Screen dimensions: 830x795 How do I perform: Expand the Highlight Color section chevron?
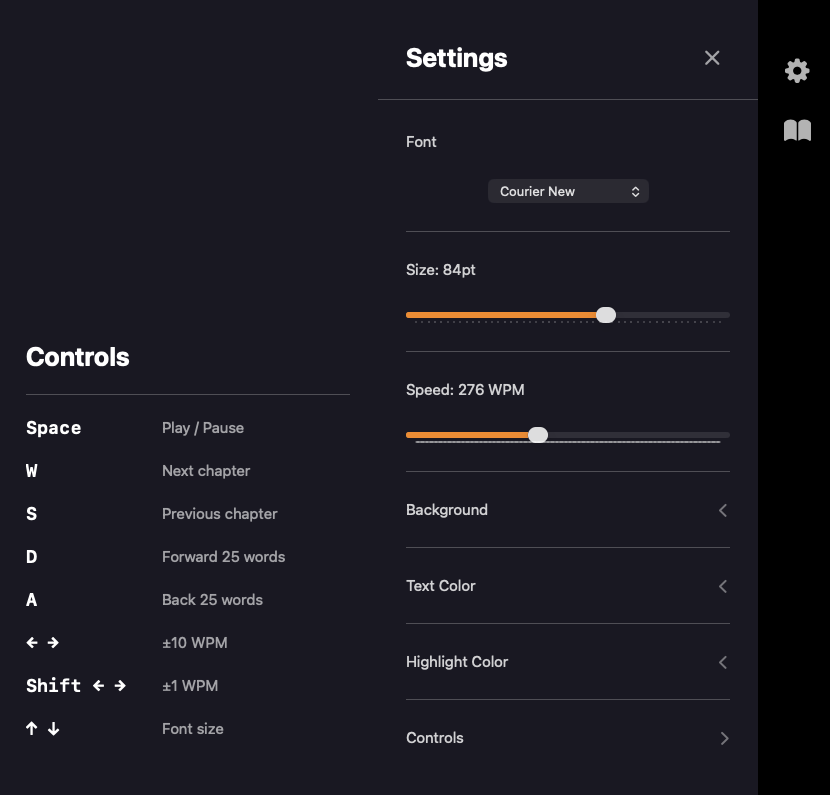click(723, 662)
